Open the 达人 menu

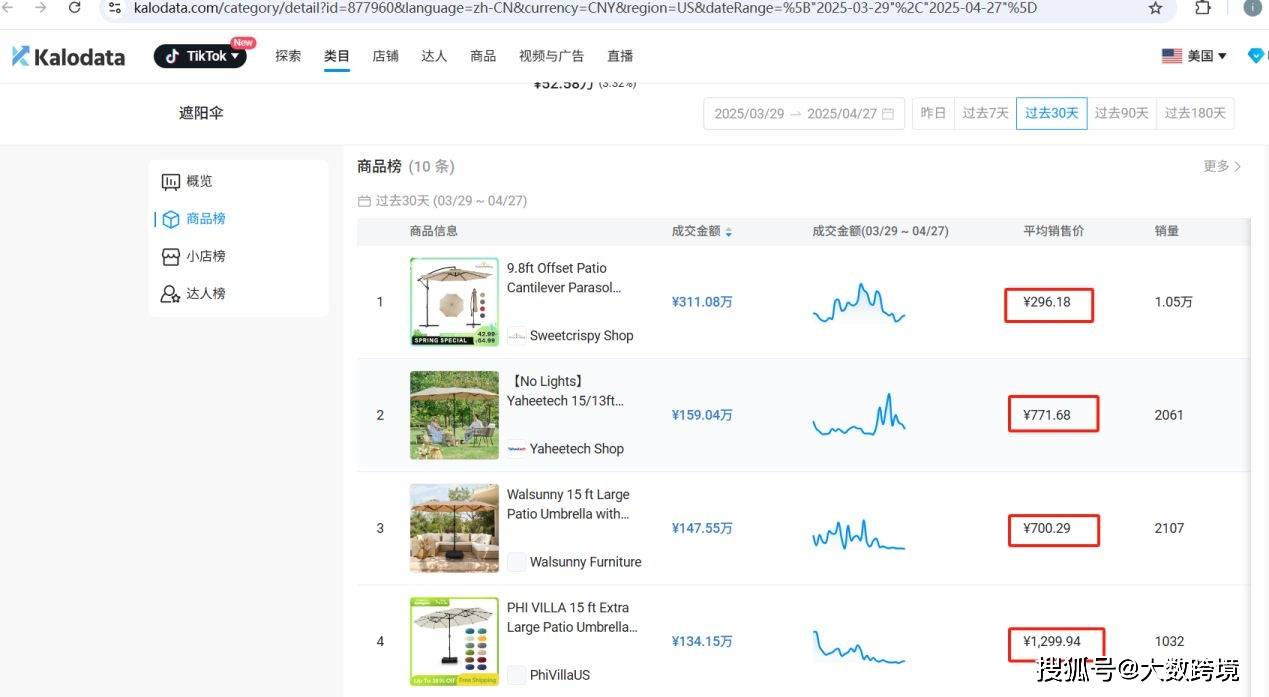(x=434, y=56)
